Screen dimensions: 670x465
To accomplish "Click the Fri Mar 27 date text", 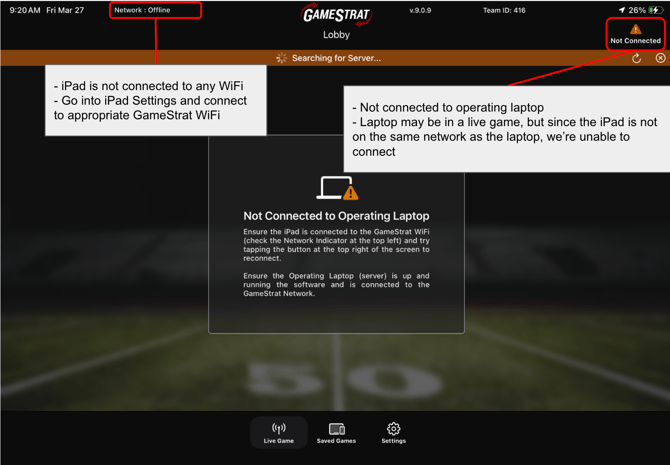I will click(65, 10).
